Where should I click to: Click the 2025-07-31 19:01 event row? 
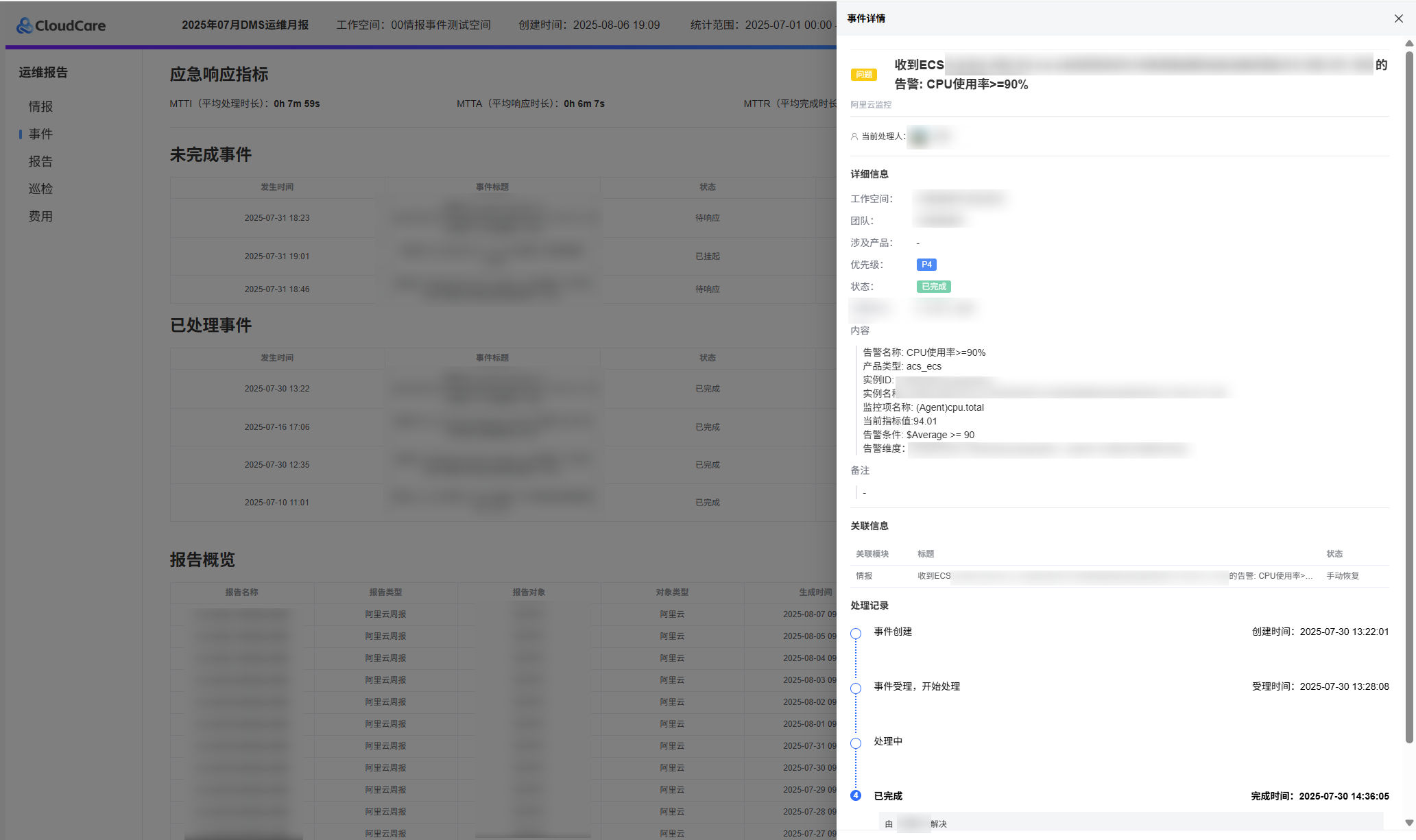coord(503,256)
